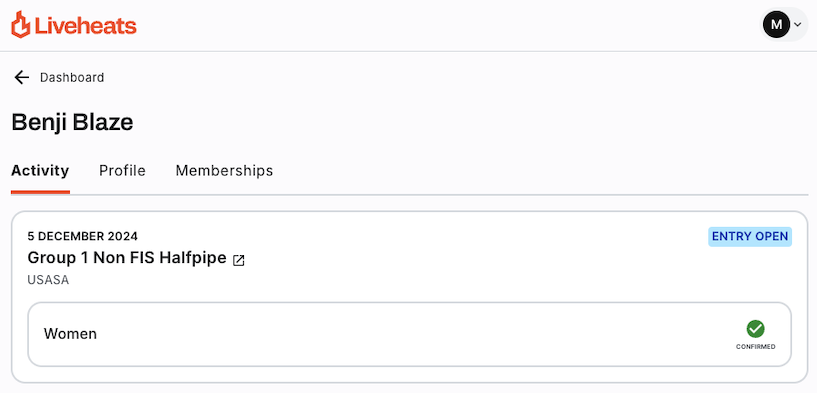Click the CONFIRMED status label
Viewport: 817px width, 393px height.
point(756,347)
